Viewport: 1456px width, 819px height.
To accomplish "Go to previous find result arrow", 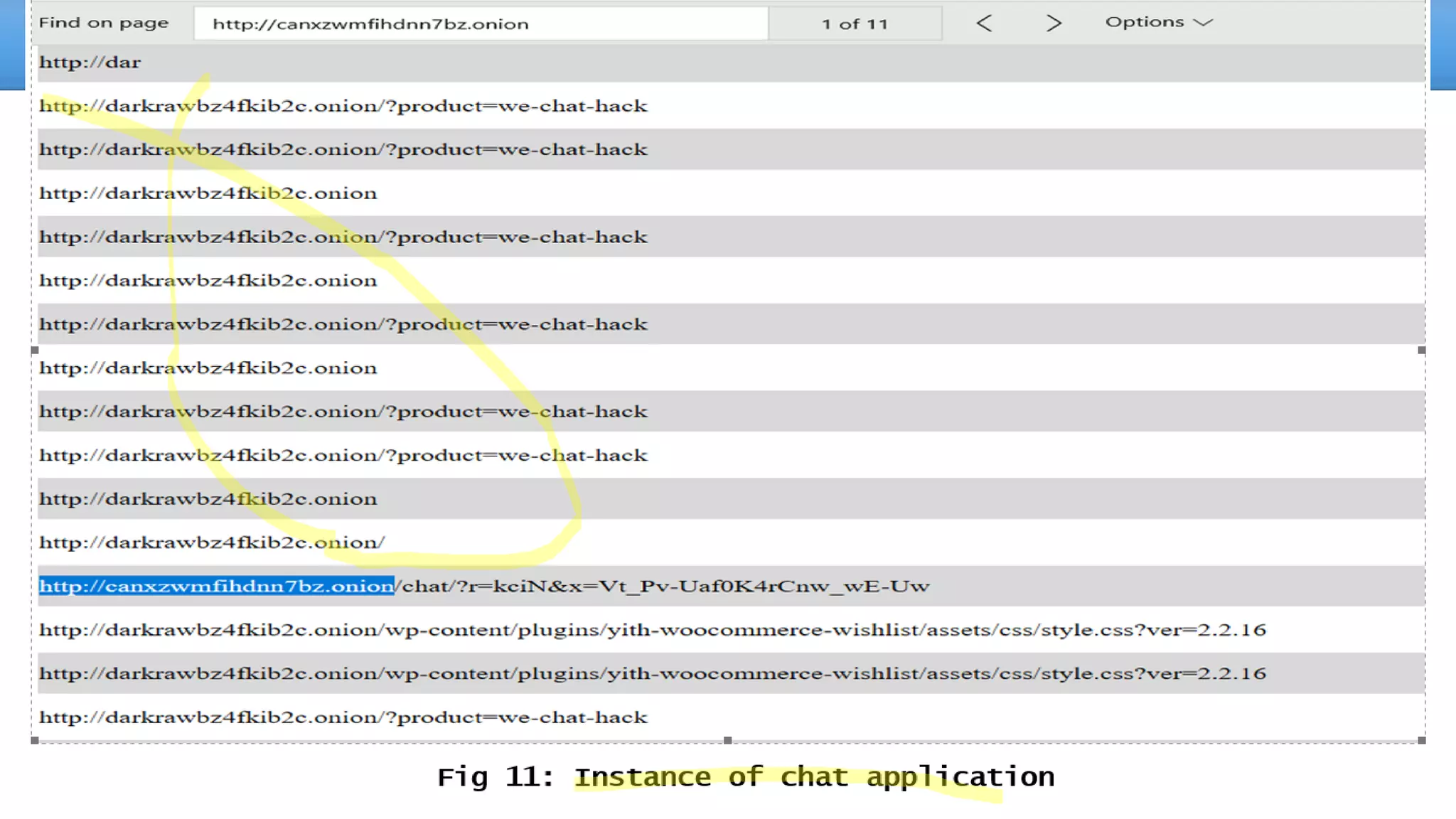I will pyautogui.click(x=984, y=23).
